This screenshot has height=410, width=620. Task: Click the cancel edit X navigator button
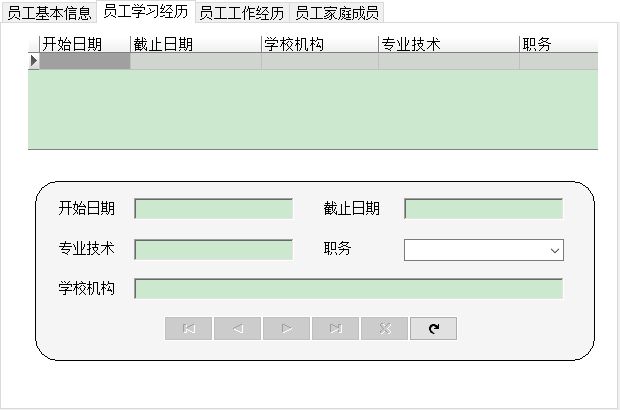385,328
